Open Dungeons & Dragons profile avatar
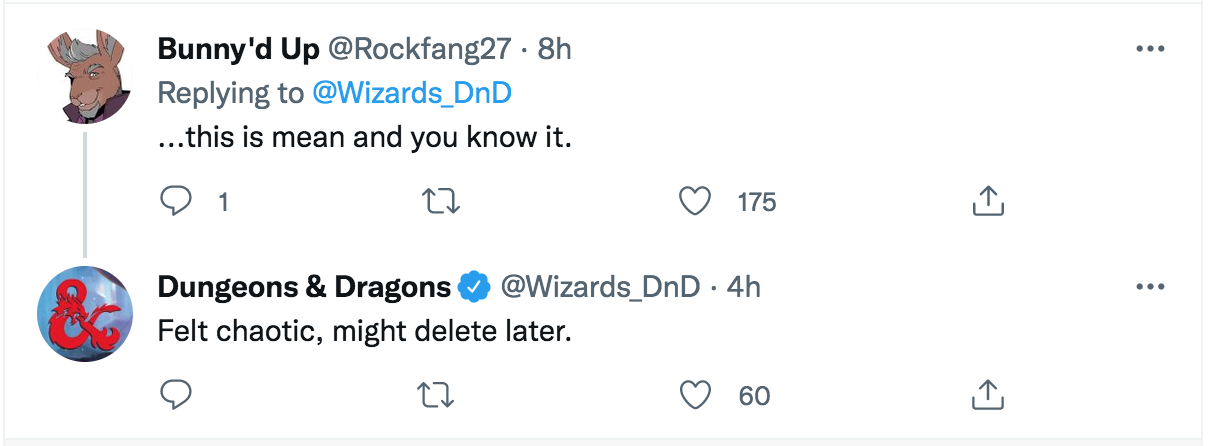The width and height of the screenshot is (1208, 446). pos(85,315)
